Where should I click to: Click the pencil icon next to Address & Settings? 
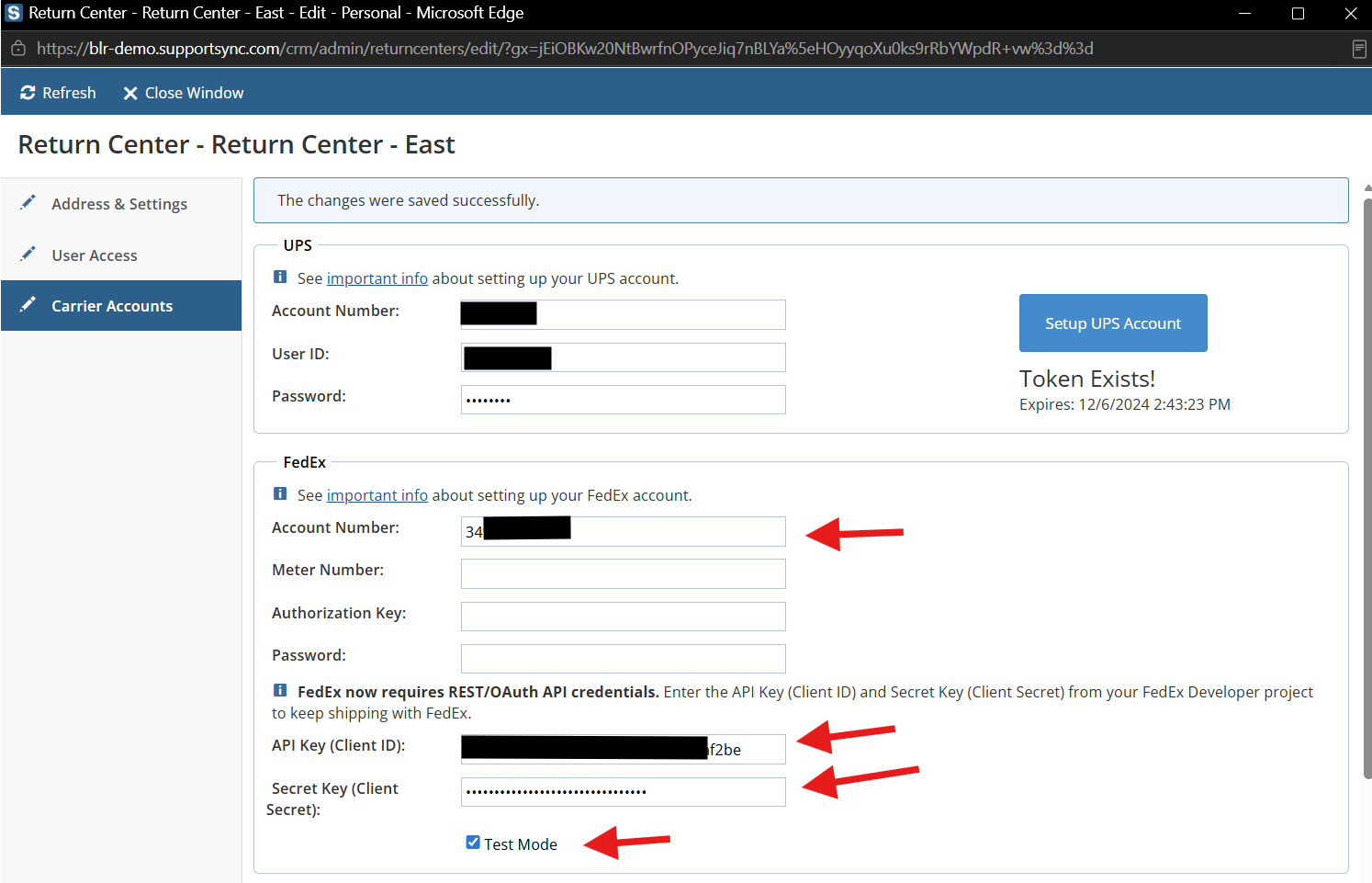click(x=28, y=202)
